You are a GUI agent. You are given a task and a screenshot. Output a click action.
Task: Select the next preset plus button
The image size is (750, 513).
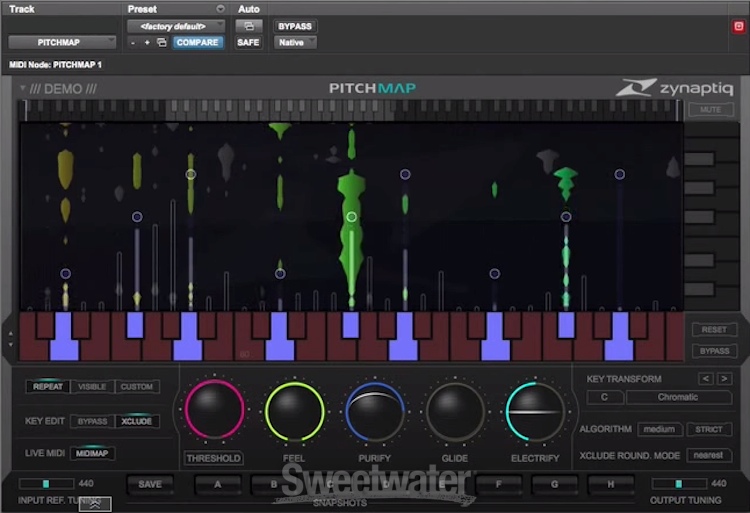pos(147,43)
